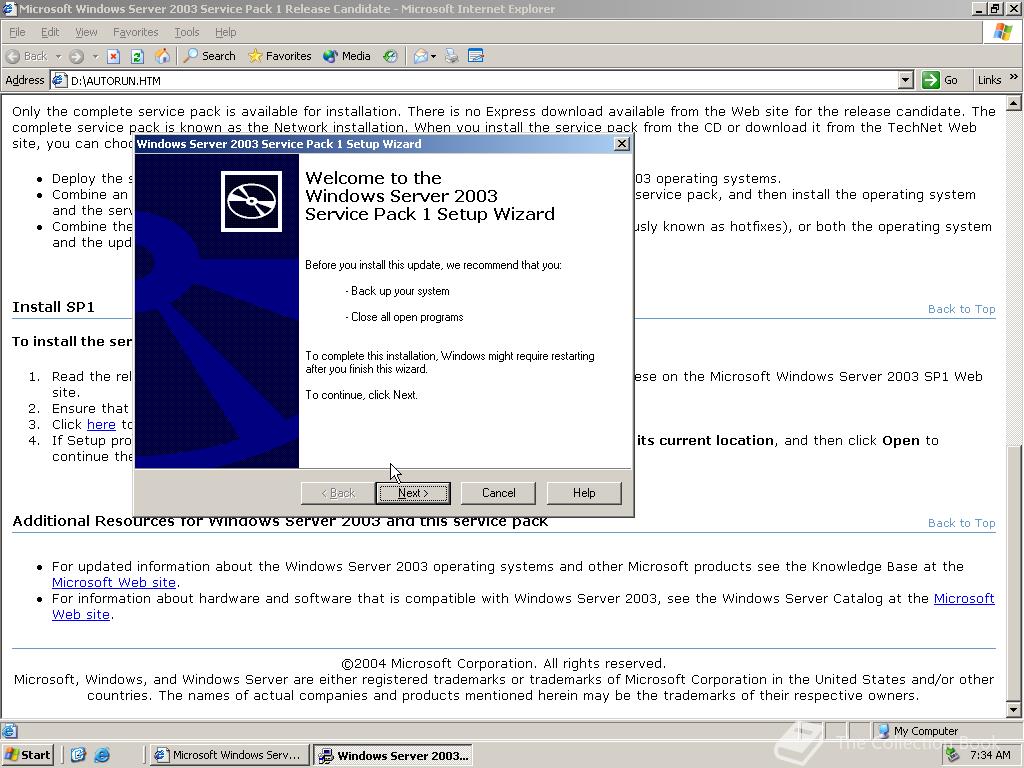Click the IE icon in the status bar
This screenshot has height=768, width=1024.
[x=9, y=731]
